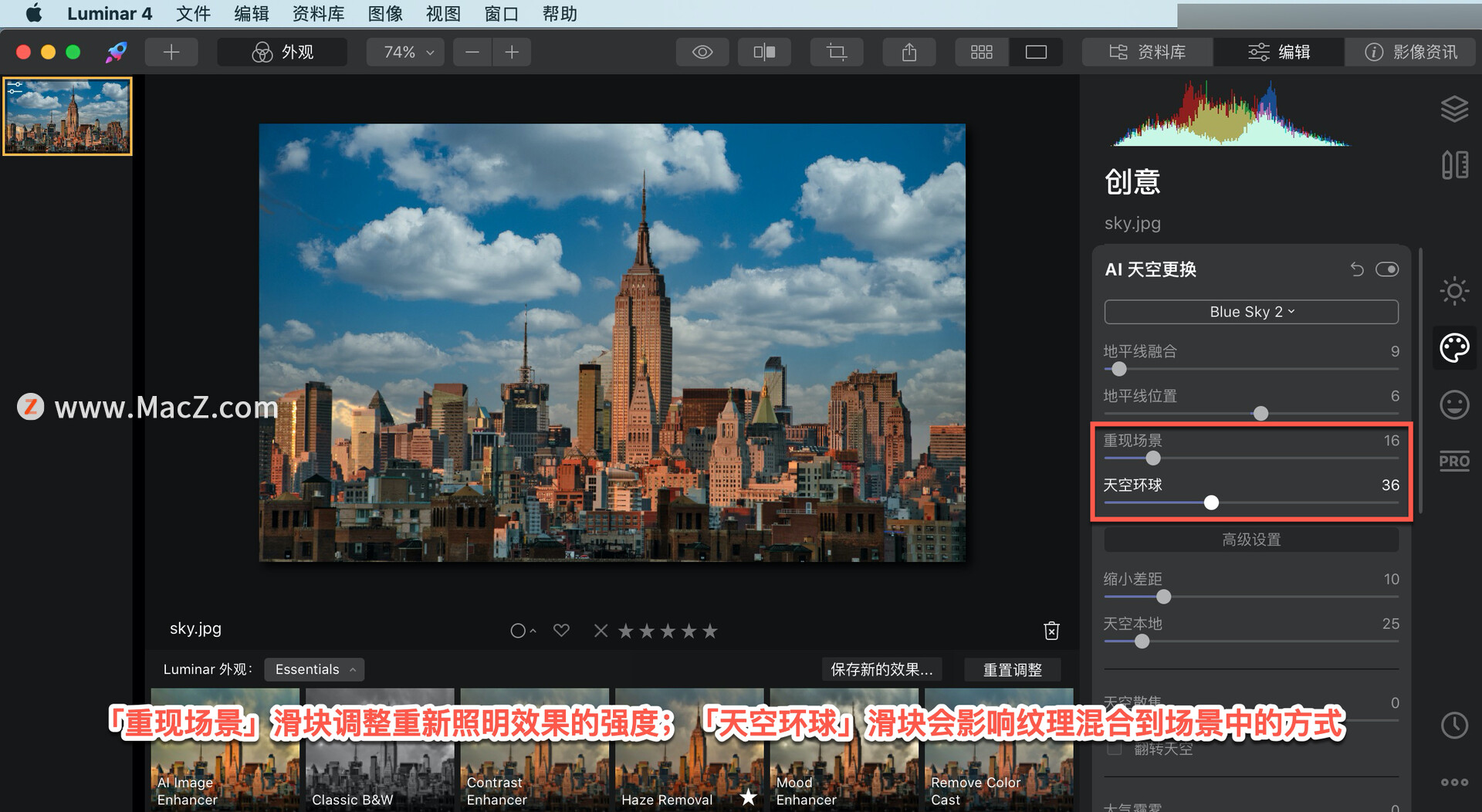
Task: Apply the Remove Color Cast look
Action: pos(999,749)
